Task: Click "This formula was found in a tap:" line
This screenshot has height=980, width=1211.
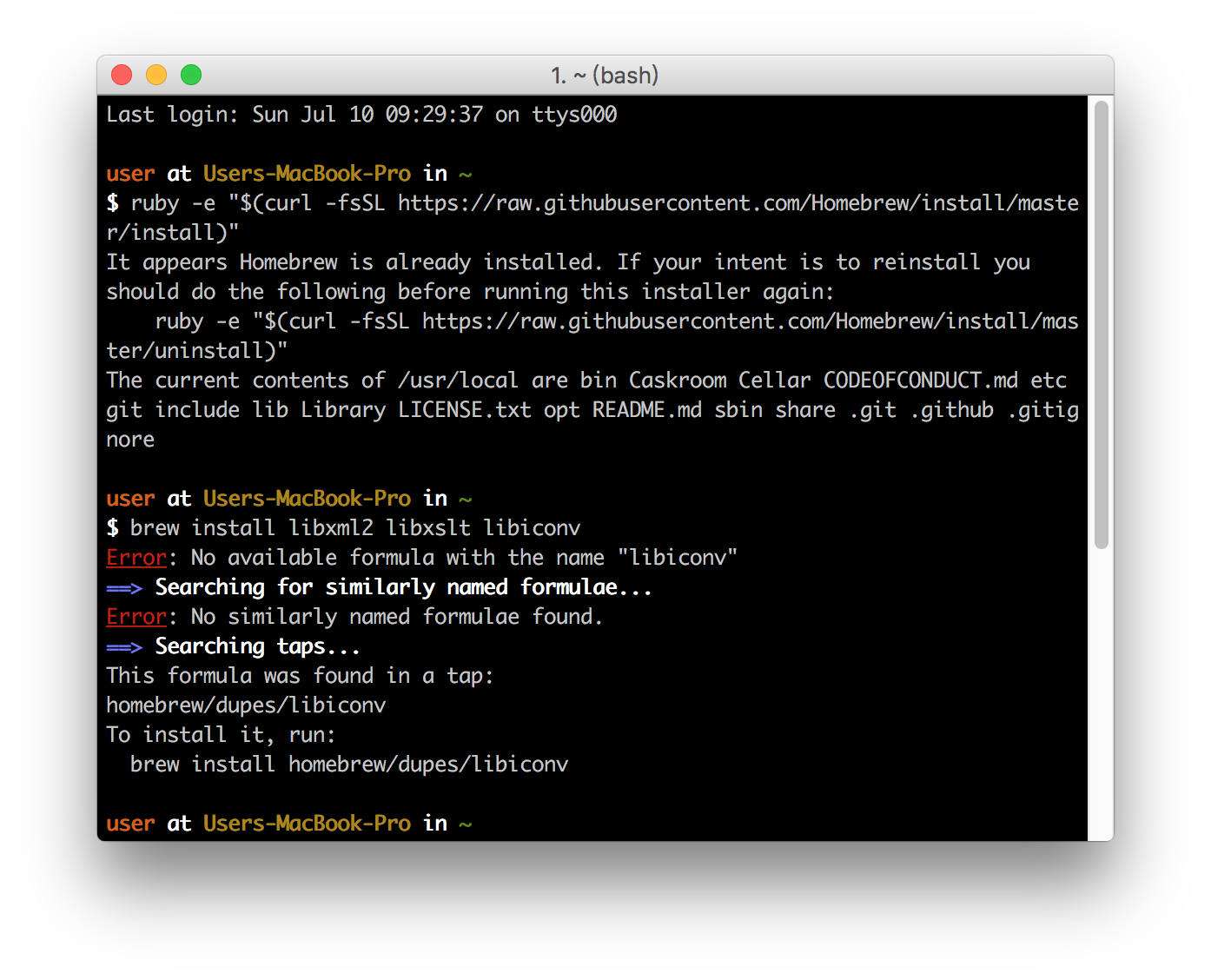Action: coord(300,676)
